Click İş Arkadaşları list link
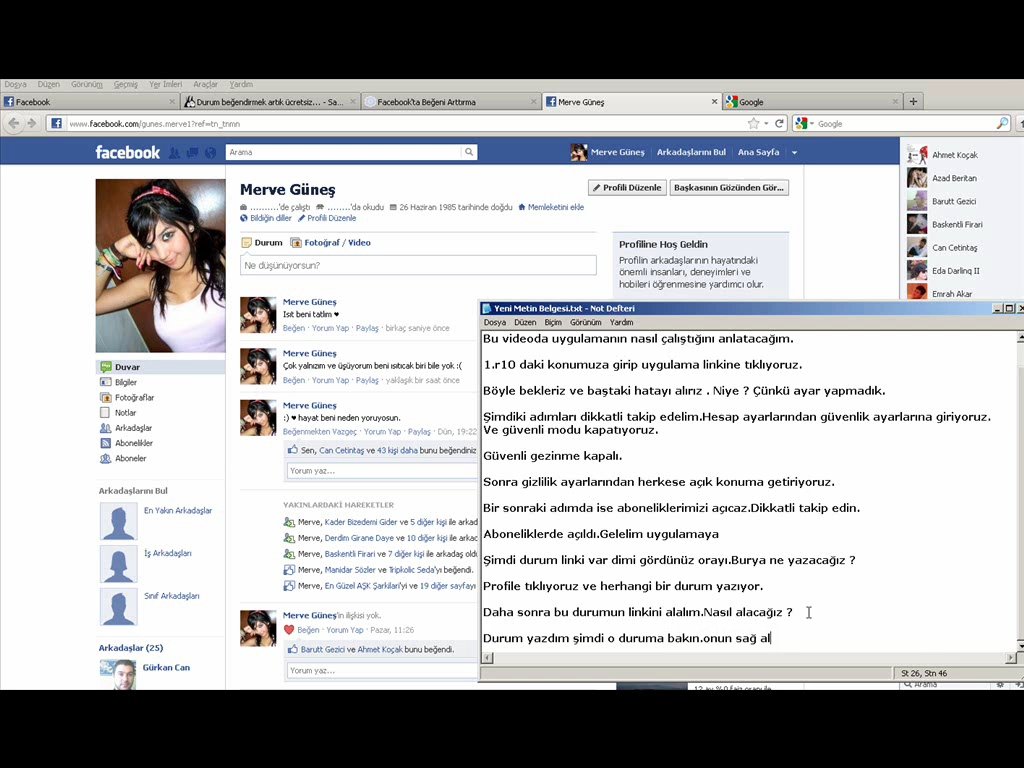The height and width of the screenshot is (768, 1024). [167, 553]
